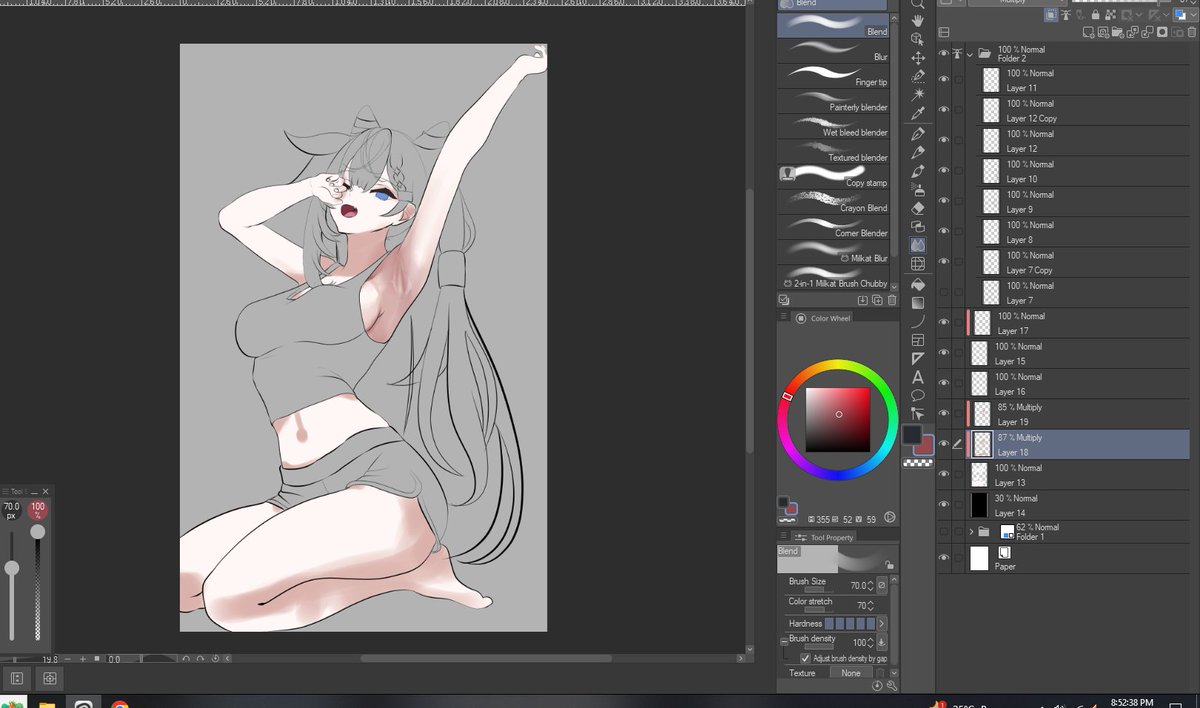The image size is (1200, 708).
Task: Select the Gradient tool
Action: (x=918, y=303)
